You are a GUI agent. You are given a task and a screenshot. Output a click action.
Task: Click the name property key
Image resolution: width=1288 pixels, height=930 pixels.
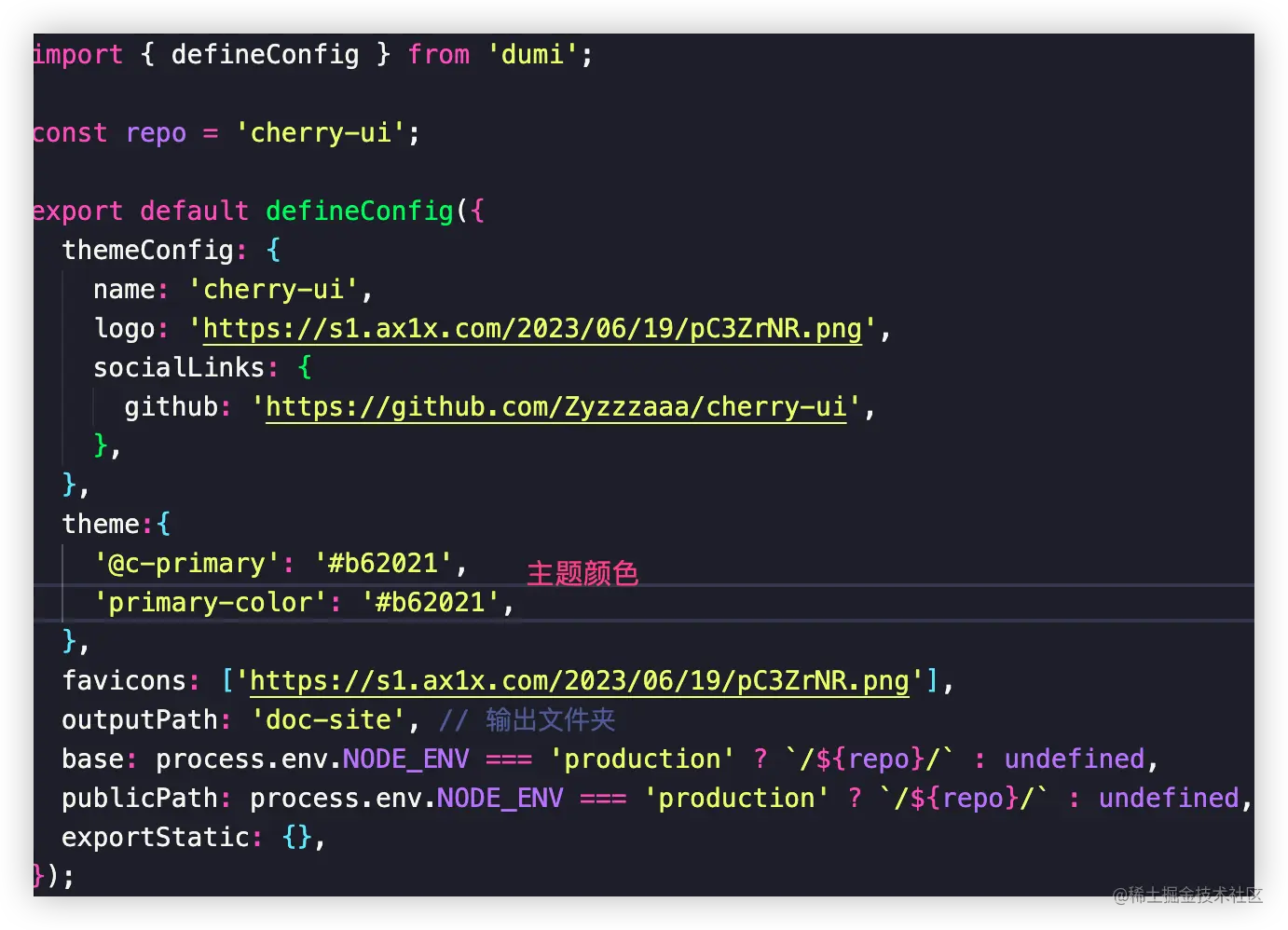(x=125, y=290)
